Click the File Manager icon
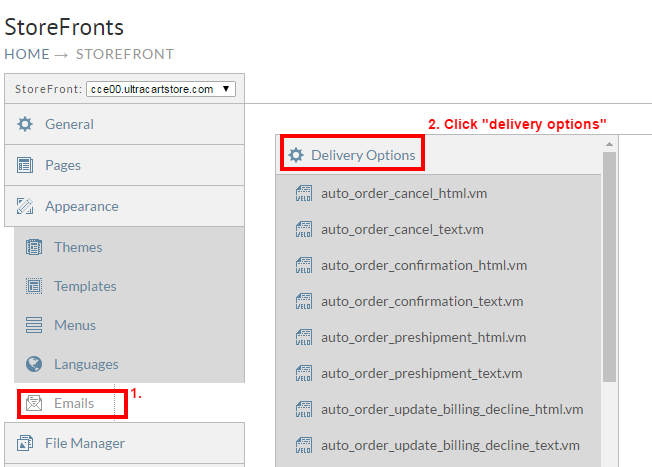The width and height of the screenshot is (652, 467). point(25,443)
